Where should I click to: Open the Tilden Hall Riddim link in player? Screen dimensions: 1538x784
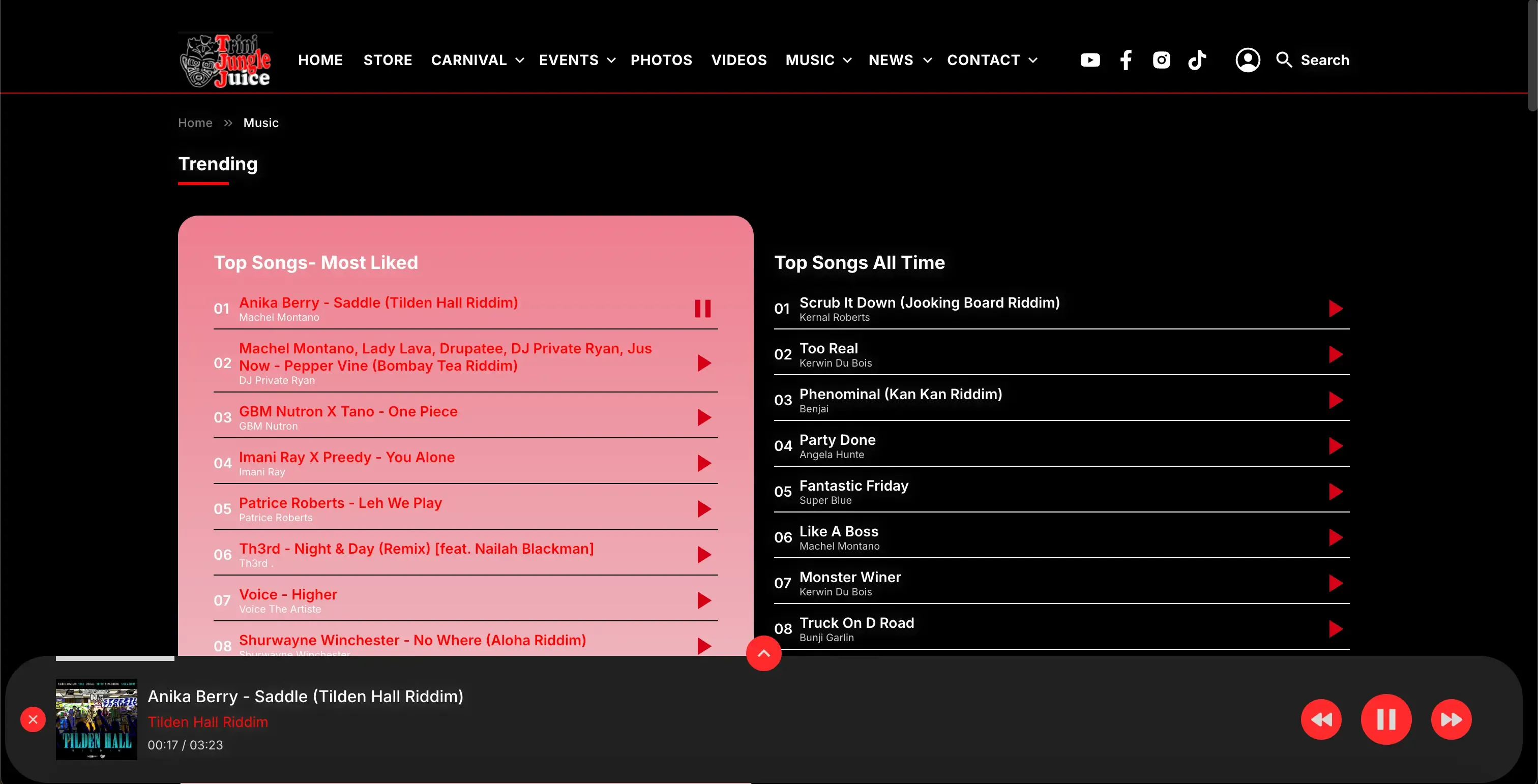pyautogui.click(x=208, y=722)
